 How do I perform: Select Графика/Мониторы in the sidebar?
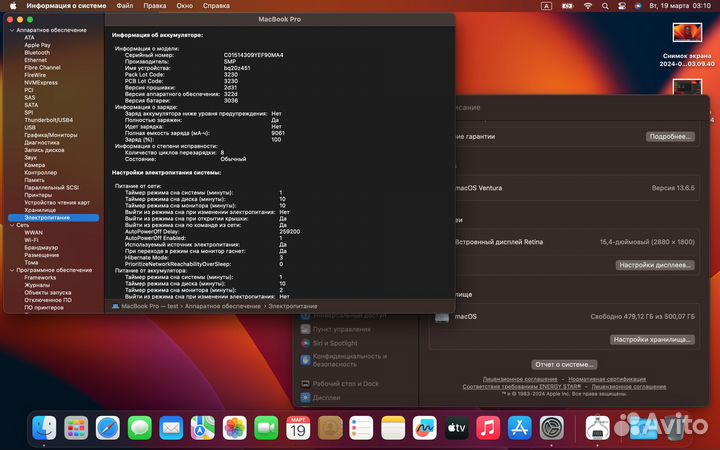pyautogui.click(x=51, y=135)
